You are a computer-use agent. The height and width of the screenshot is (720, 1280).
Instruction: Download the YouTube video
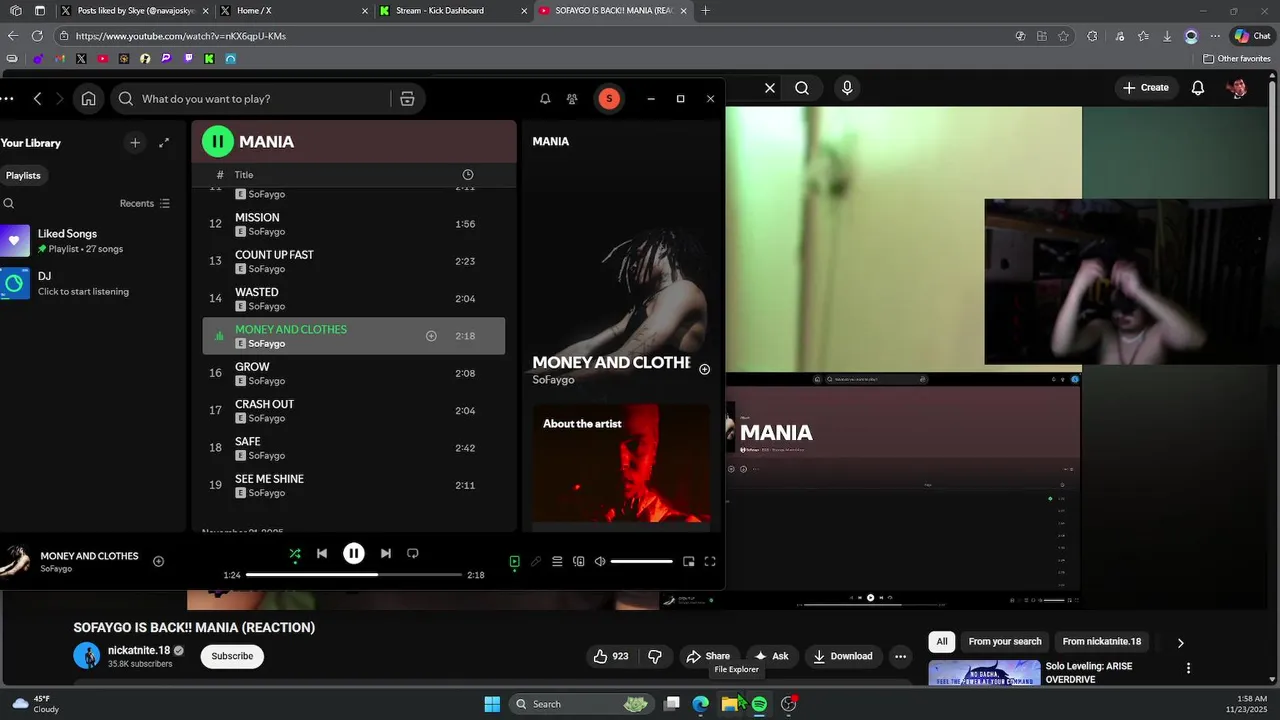[x=843, y=656]
